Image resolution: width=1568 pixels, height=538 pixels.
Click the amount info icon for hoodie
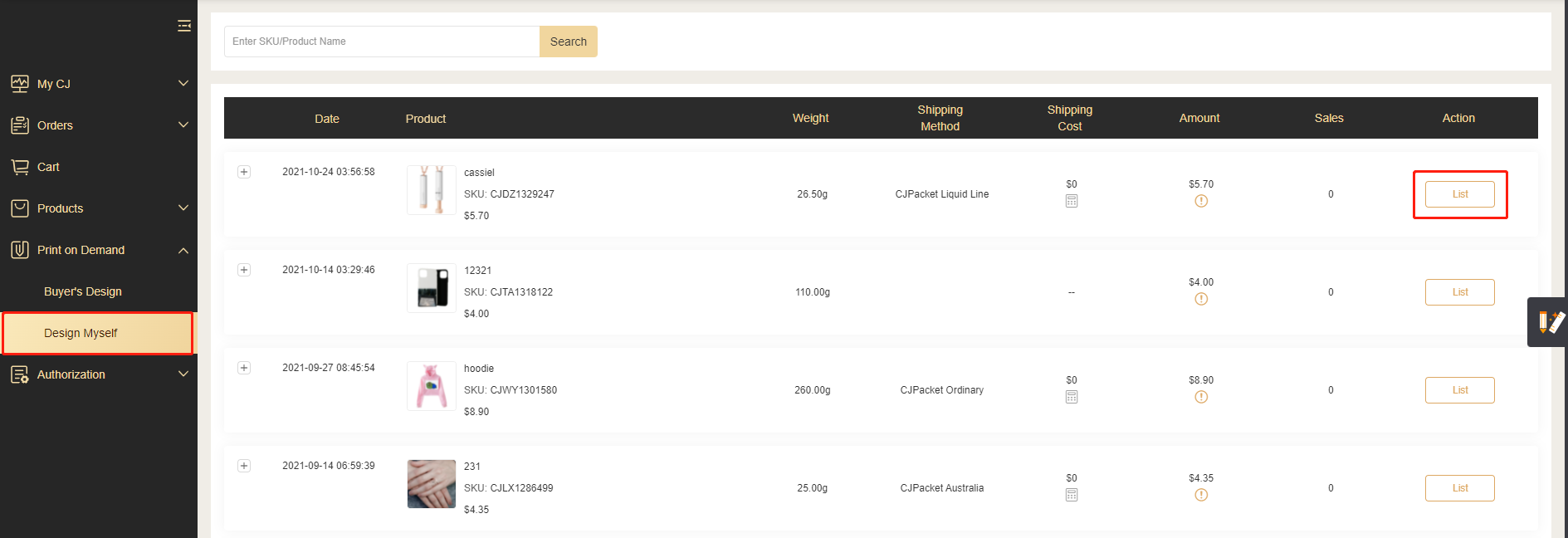click(x=1200, y=397)
